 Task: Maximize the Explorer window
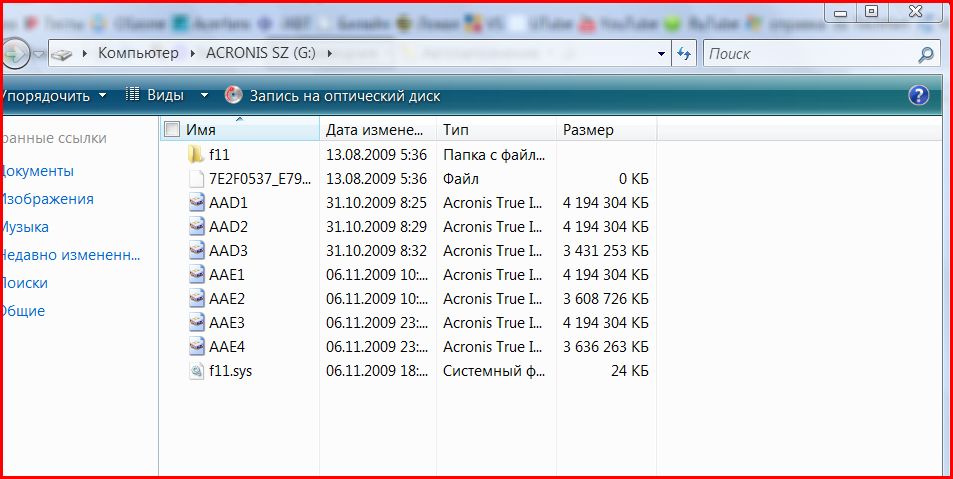(x=872, y=11)
